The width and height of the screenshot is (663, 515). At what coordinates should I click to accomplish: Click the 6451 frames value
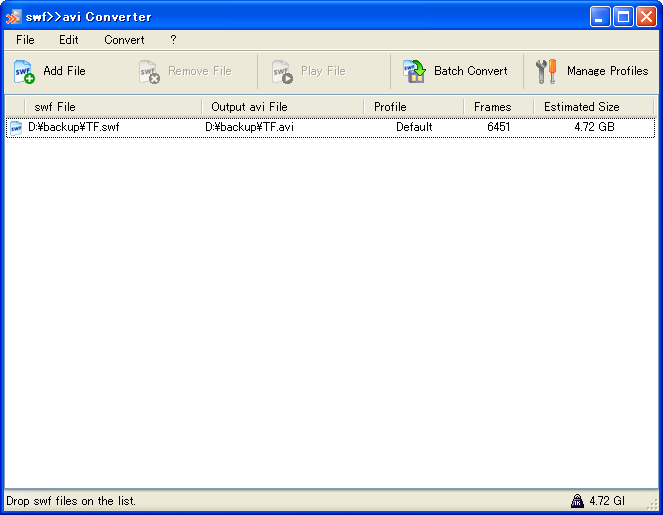pos(499,127)
